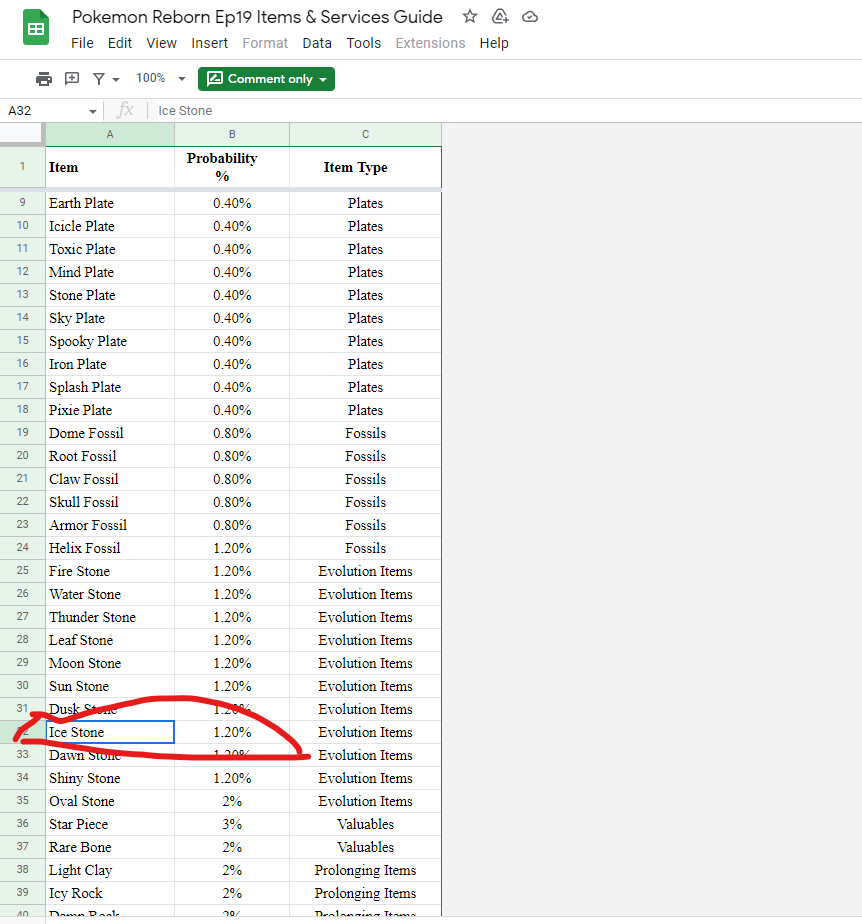Screen dimensions: 862x924
Task: Click the Rare Bone cell
Action: point(110,847)
